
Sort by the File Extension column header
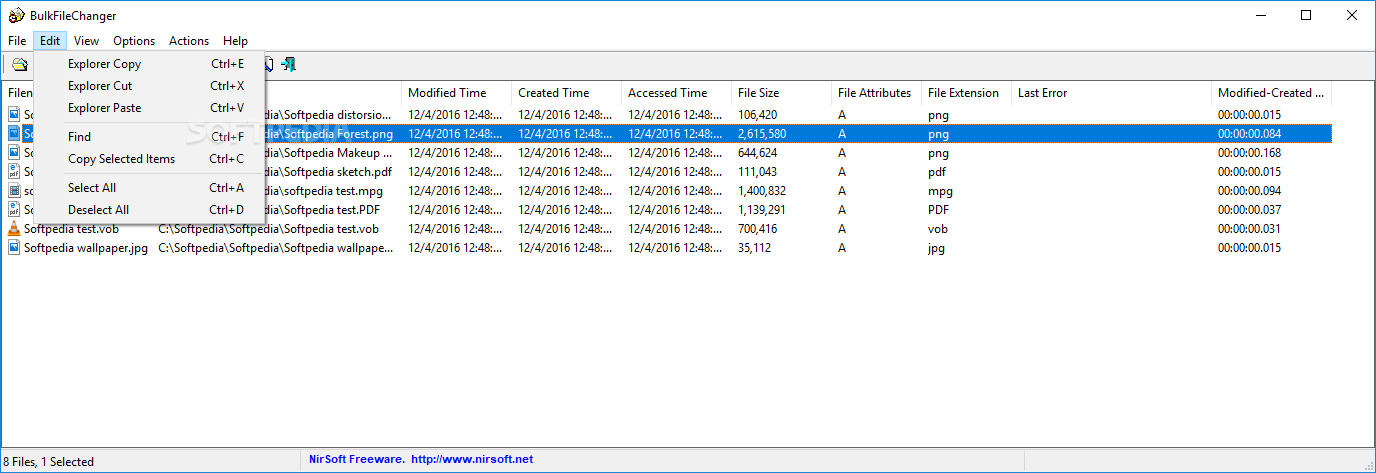966,93
